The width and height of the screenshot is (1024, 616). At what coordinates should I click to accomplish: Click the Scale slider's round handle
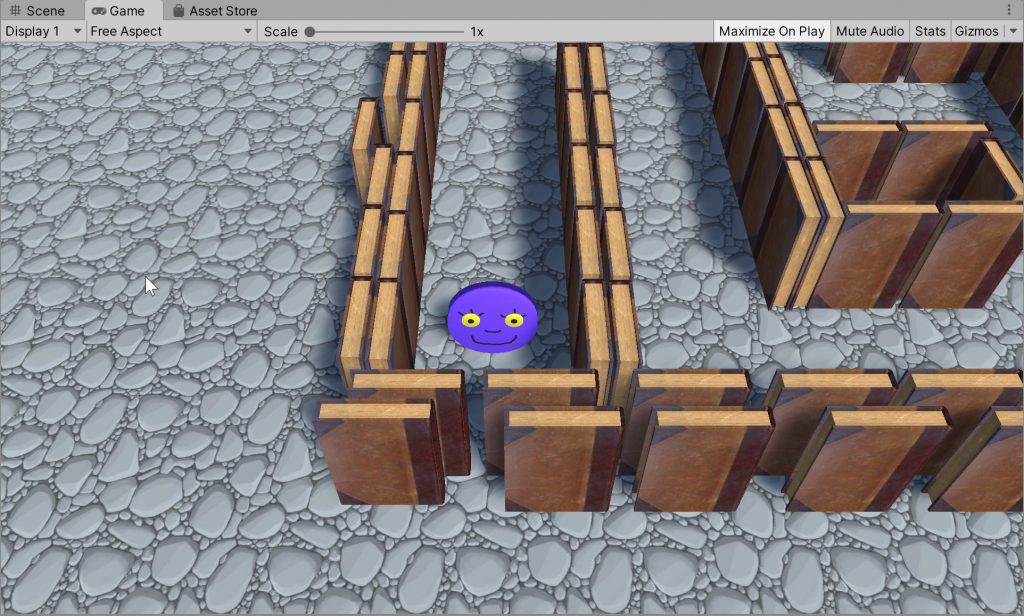point(310,31)
